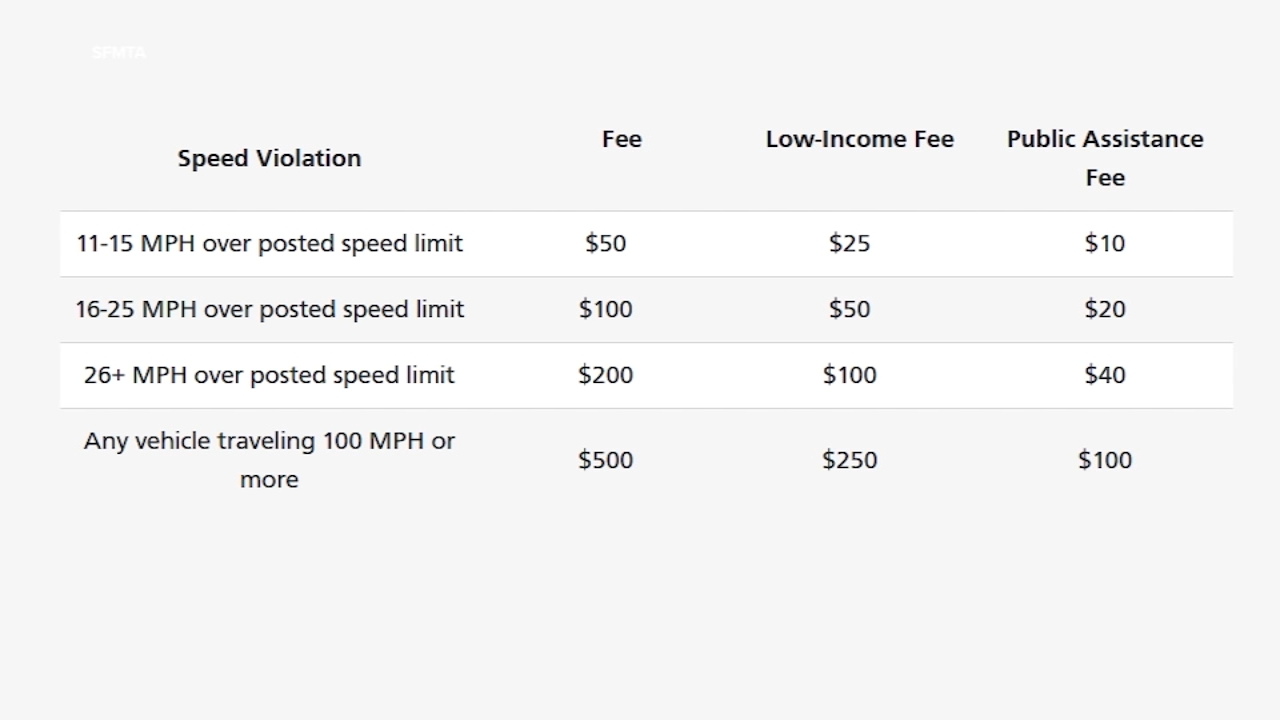The width and height of the screenshot is (1280, 720).
Task: Click the $100 public assistance fee for 100 MPH
Action: point(1105,460)
